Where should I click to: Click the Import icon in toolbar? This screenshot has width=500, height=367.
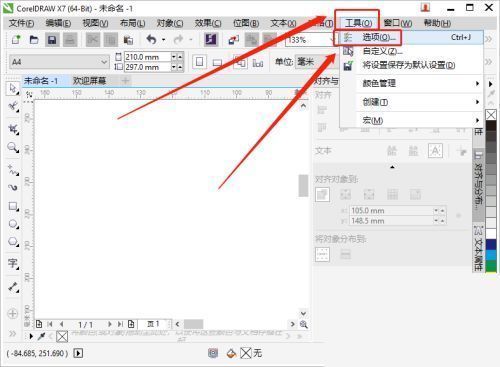tap(234, 40)
